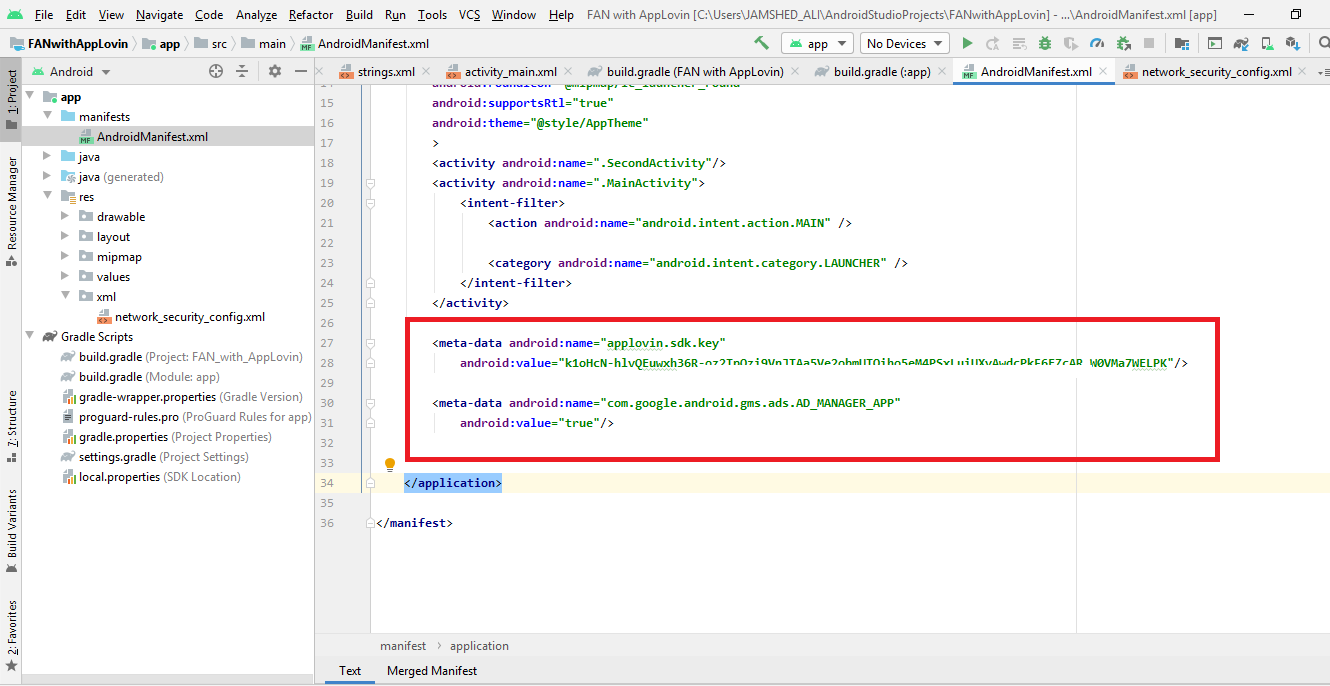Viewport: 1330px width, 686px height.
Task: Collapse the app module tree node
Action: click(31, 97)
